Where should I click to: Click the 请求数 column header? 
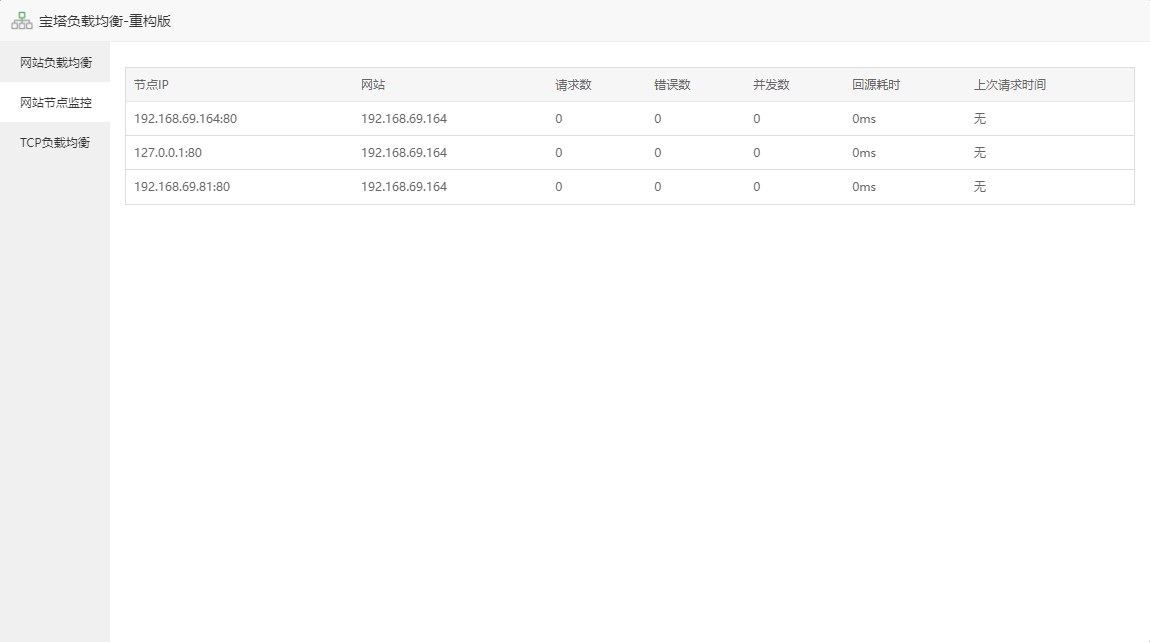(x=573, y=84)
